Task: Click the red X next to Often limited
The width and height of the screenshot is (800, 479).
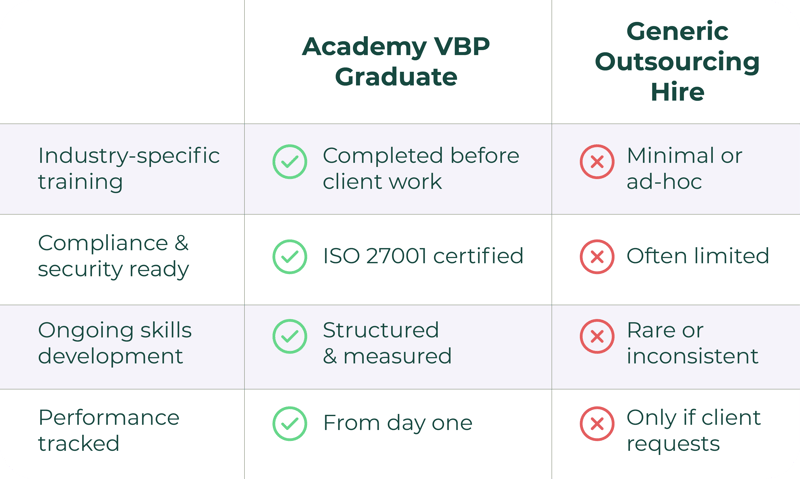Action: click(x=597, y=256)
